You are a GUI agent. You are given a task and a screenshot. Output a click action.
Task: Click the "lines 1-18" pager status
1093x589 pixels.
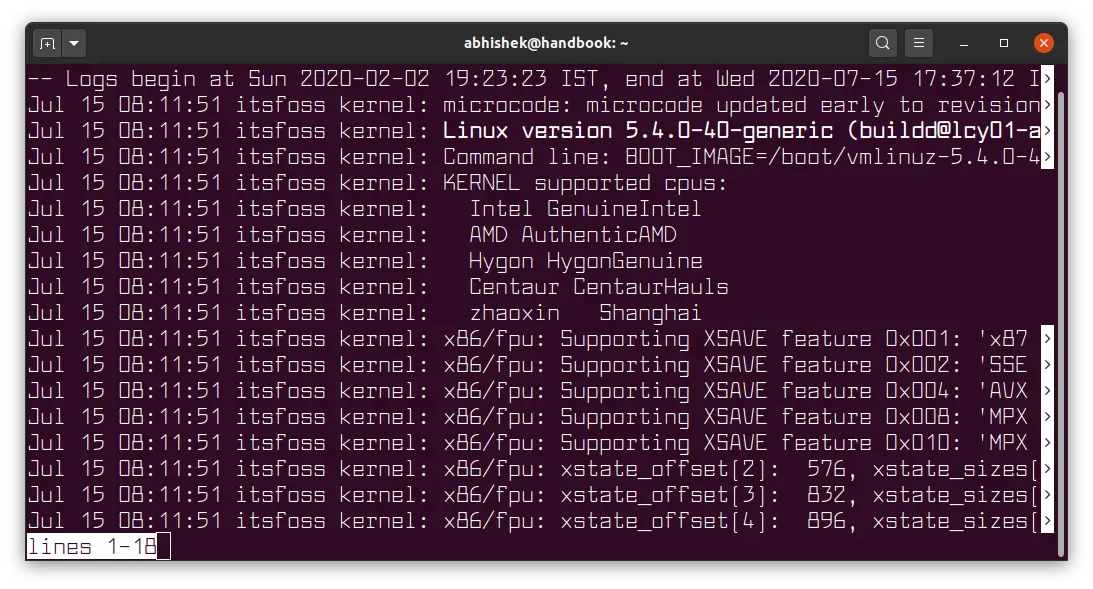coord(91,546)
